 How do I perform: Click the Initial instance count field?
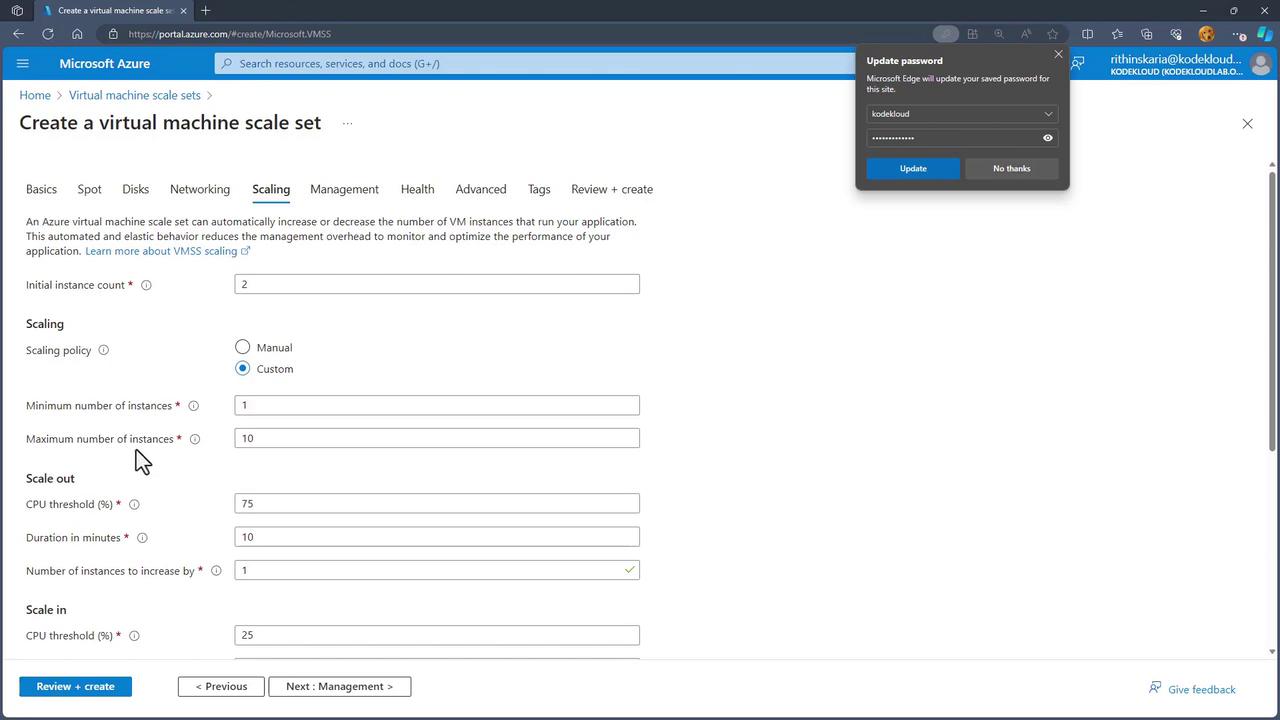[x=437, y=284]
